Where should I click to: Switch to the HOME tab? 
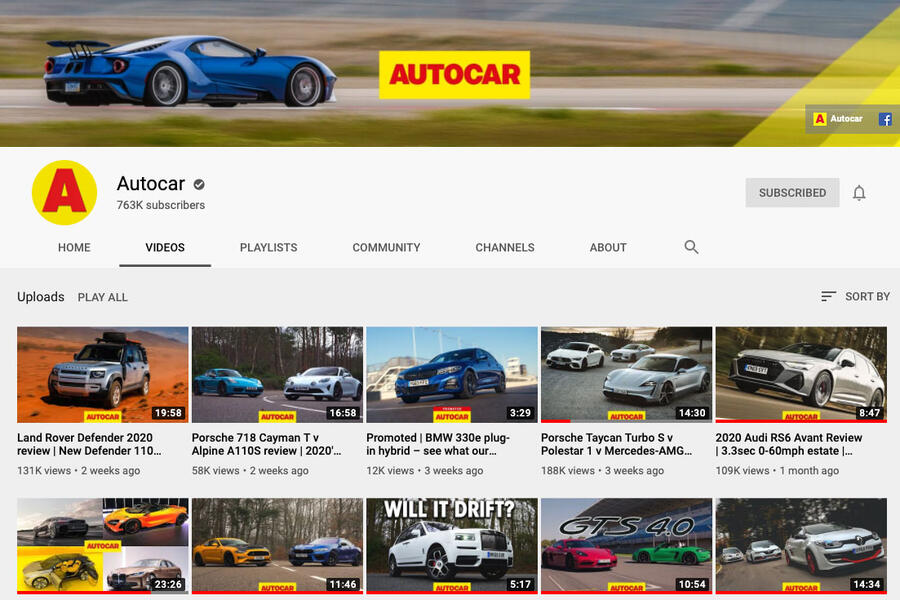click(x=74, y=247)
